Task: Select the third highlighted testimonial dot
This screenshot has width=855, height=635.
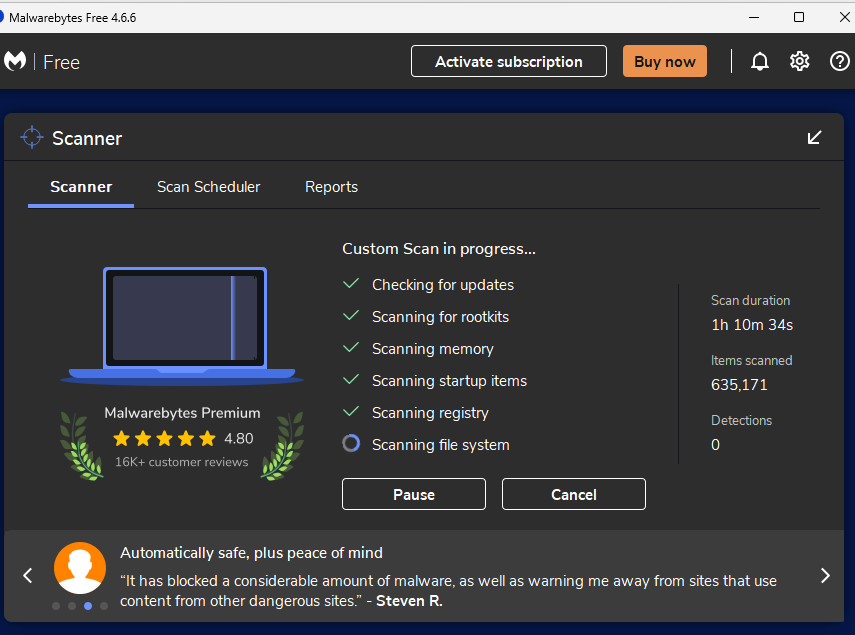Action: [x=88, y=606]
